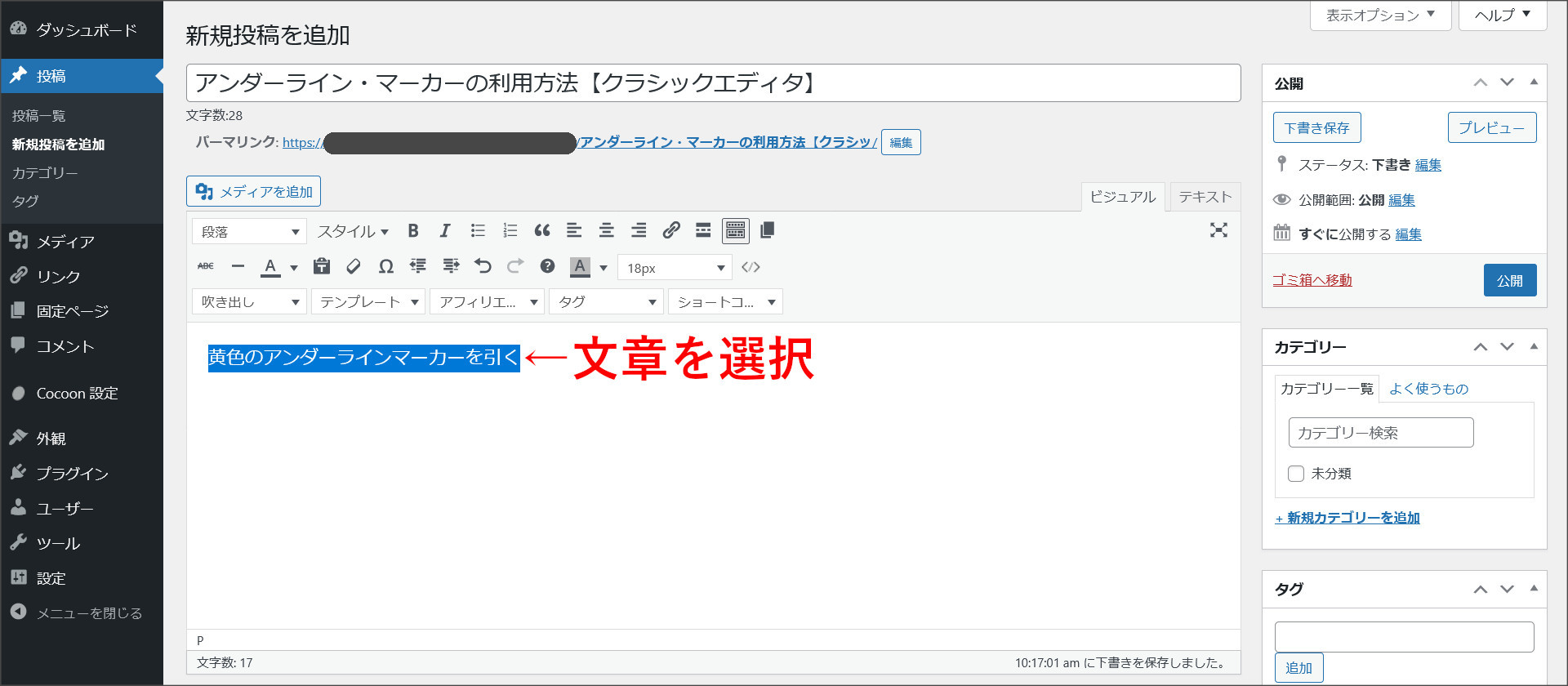Collapse sidebar with メニューを閉じる
Image resolution: width=1568 pixels, height=686 pixels.
[82, 612]
